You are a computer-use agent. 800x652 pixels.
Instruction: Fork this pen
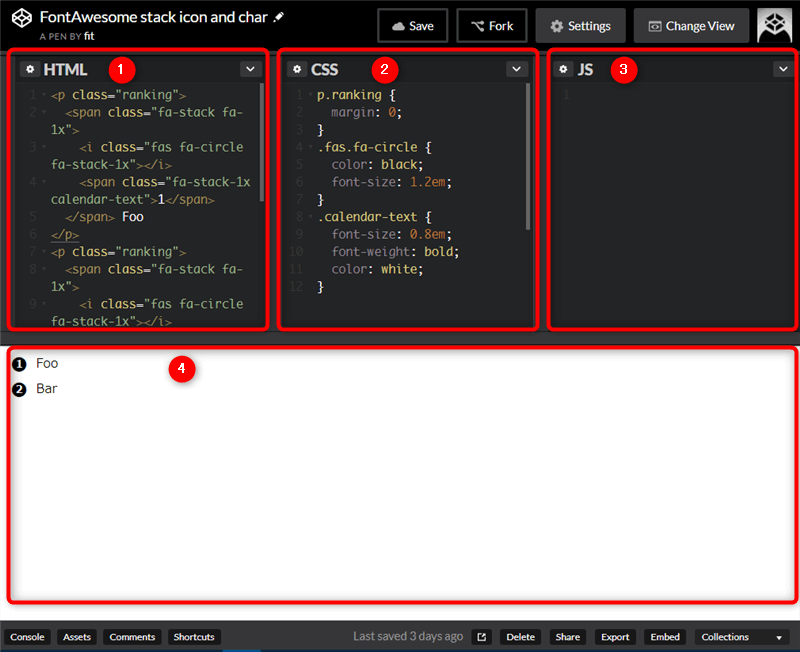(491, 26)
